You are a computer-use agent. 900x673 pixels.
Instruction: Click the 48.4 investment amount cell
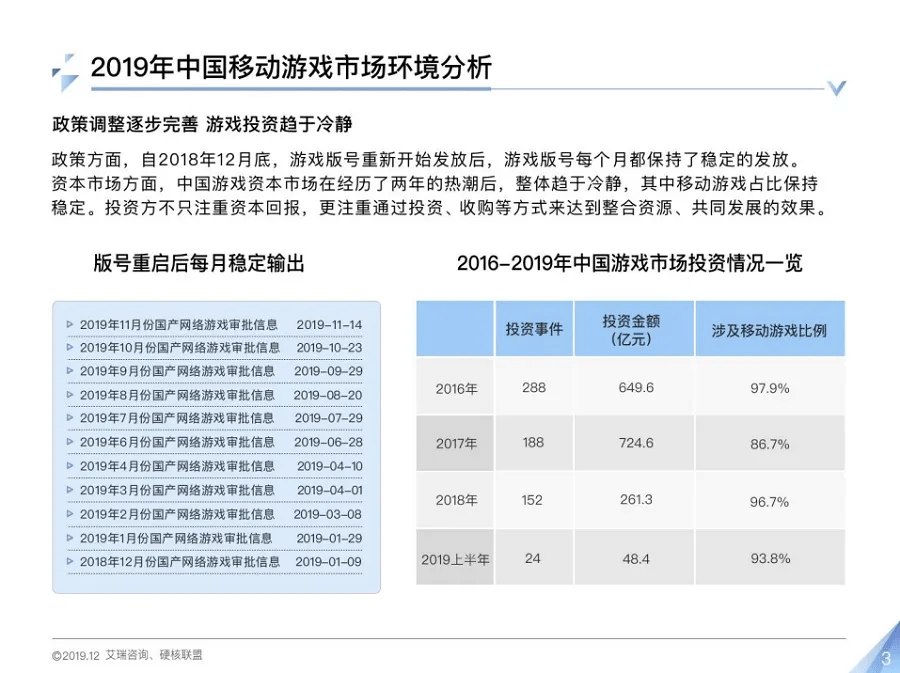click(x=636, y=558)
